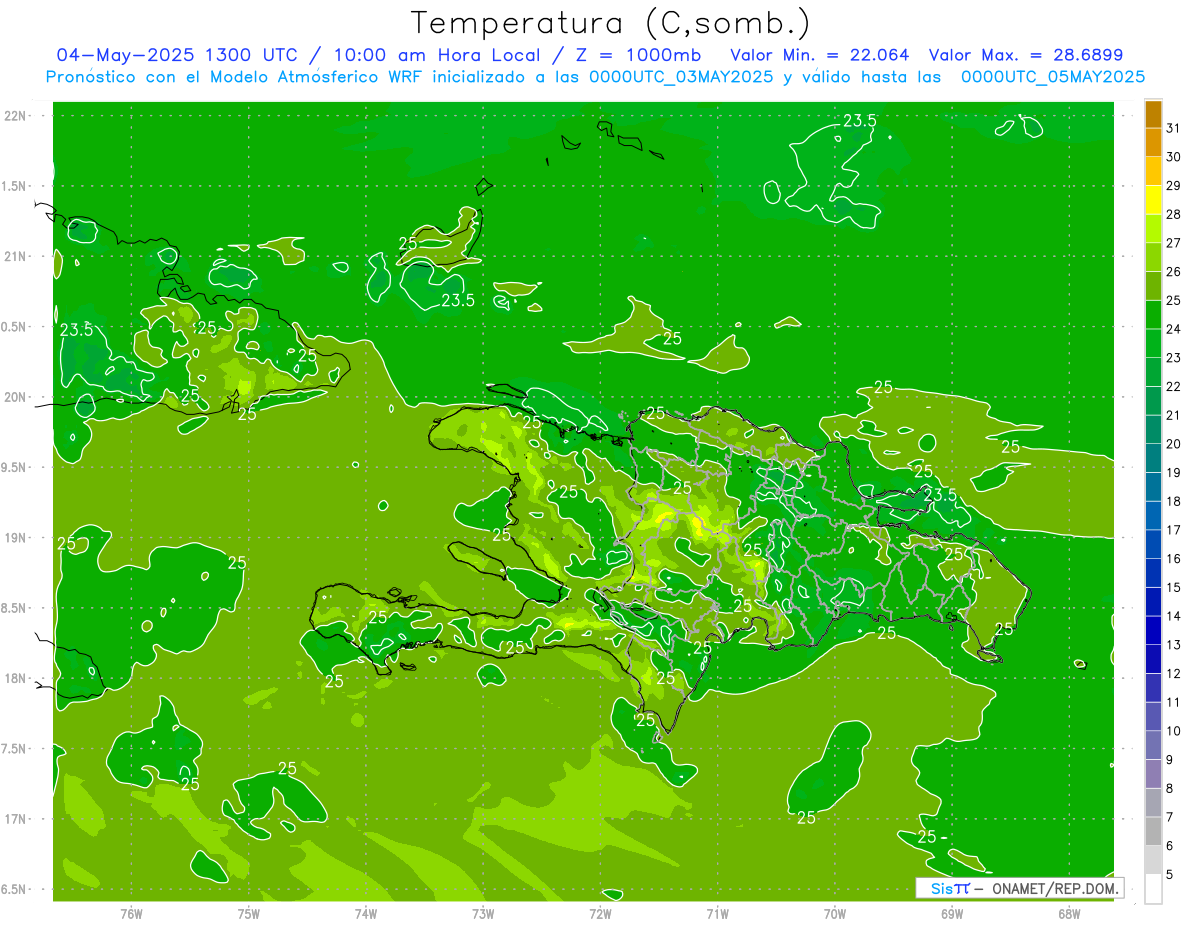Select the date text "04-May-2025 1300 UTC"
Viewport: 1200px width, 927px height.
[x=178, y=55]
